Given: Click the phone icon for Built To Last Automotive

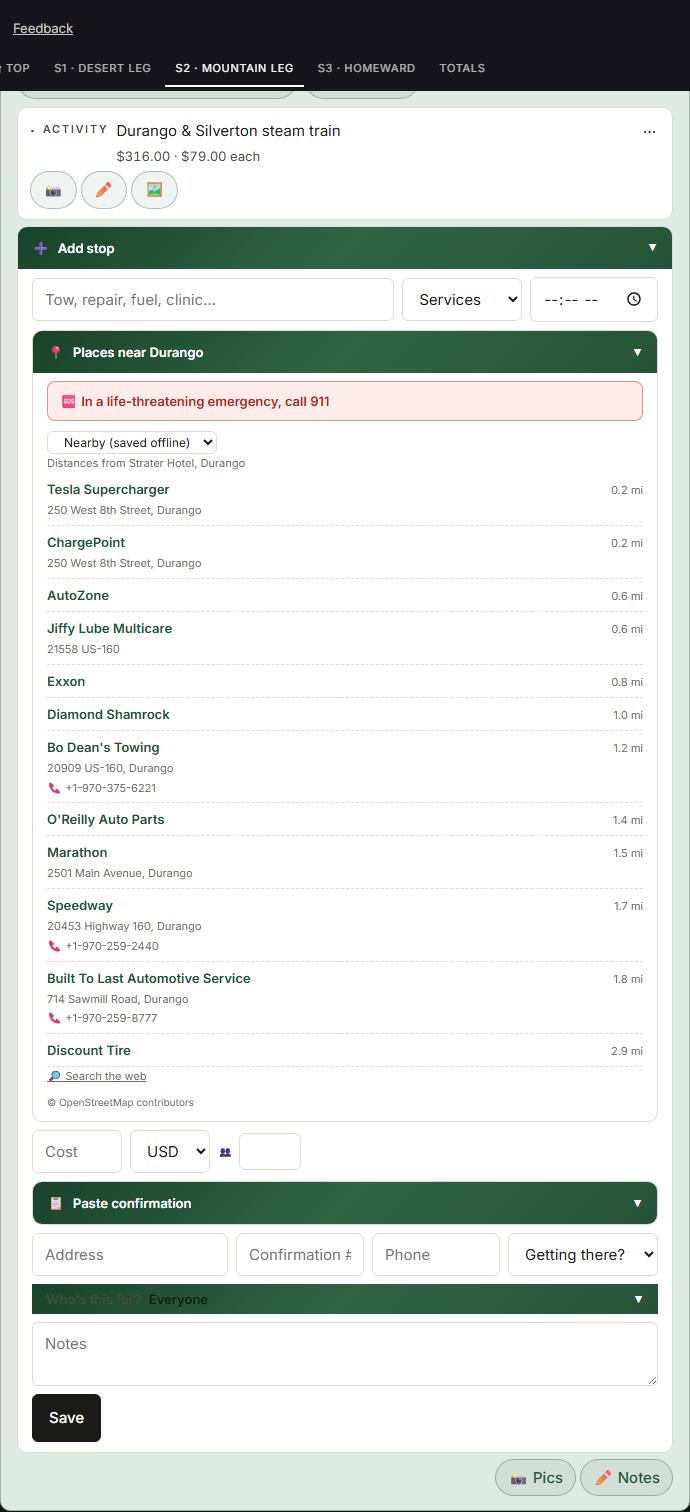Looking at the screenshot, I should (x=54, y=1018).
